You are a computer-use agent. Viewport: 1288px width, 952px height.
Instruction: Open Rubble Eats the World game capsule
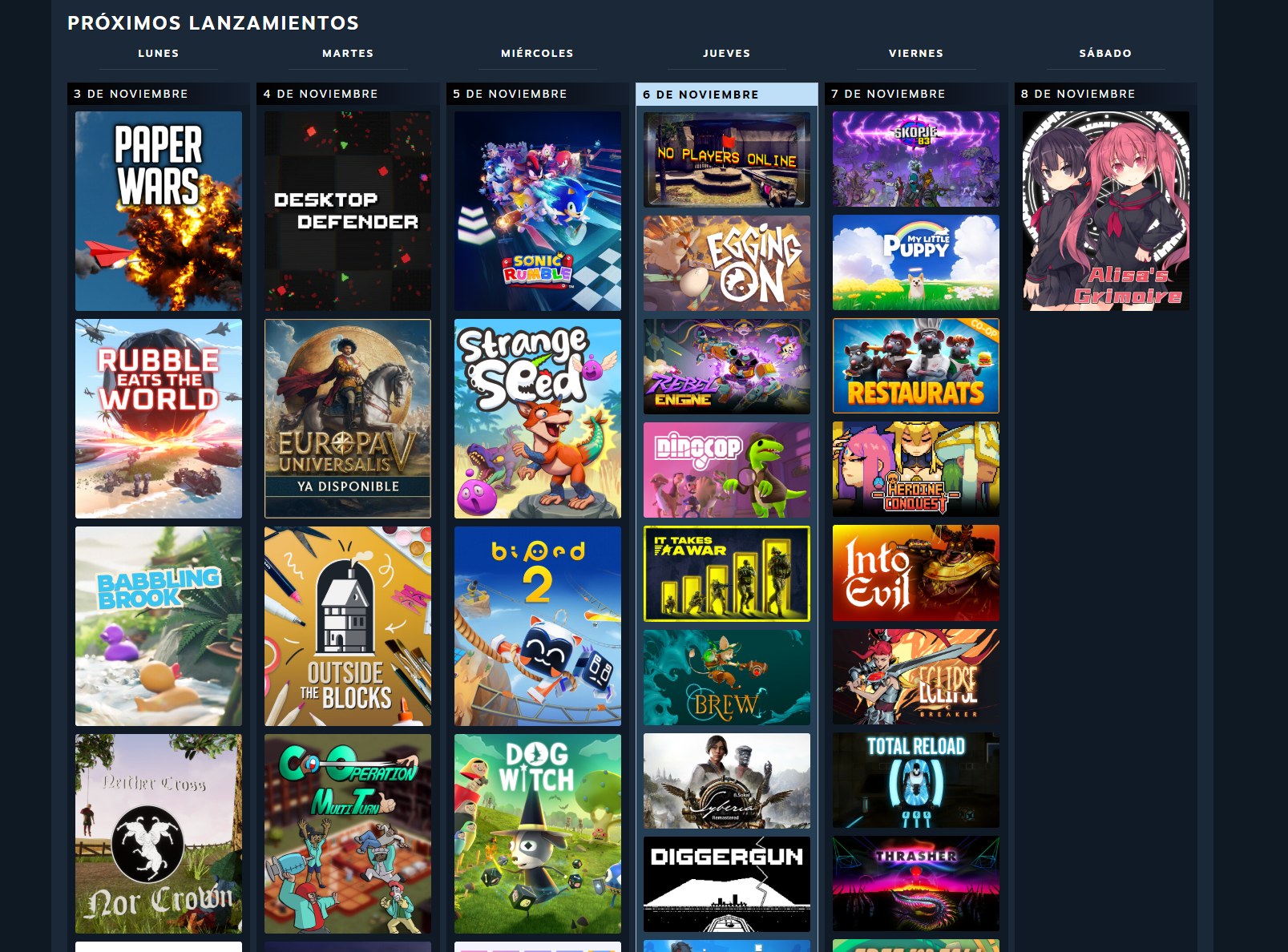(x=159, y=418)
